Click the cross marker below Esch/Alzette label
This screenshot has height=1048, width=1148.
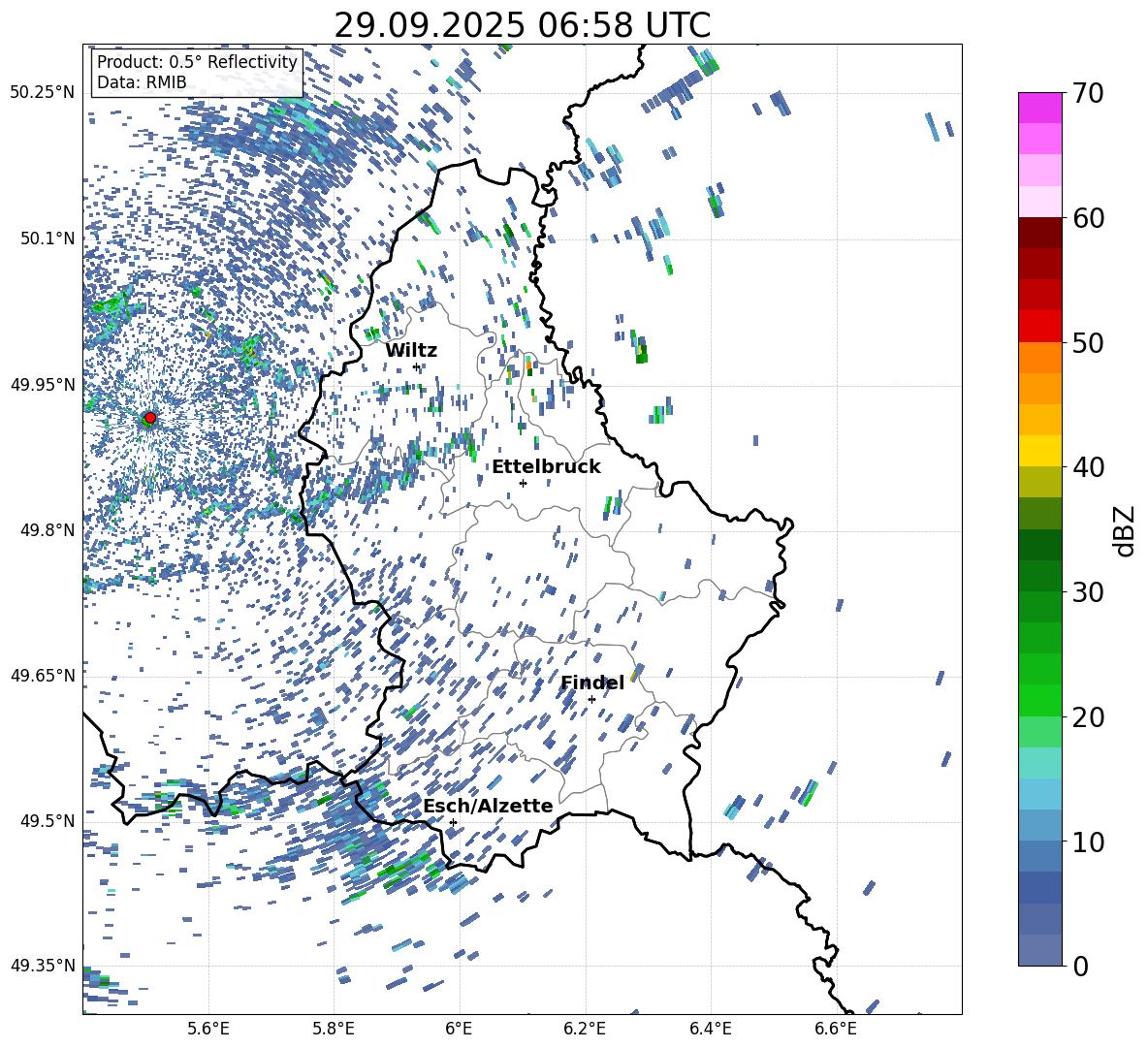pos(453,822)
